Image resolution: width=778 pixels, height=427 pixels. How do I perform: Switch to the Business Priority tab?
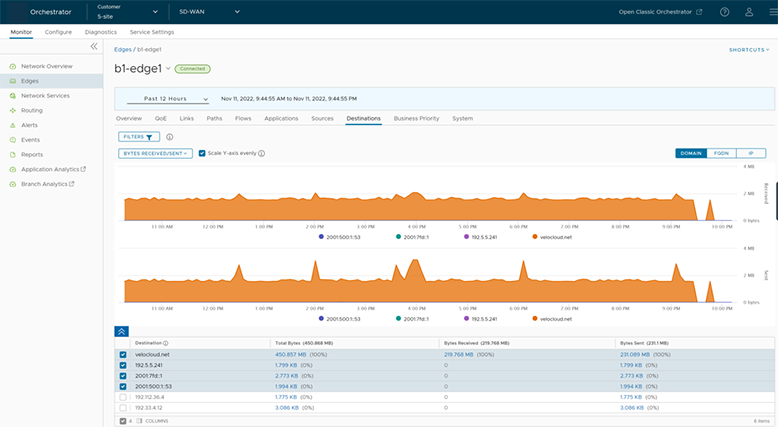click(416, 118)
